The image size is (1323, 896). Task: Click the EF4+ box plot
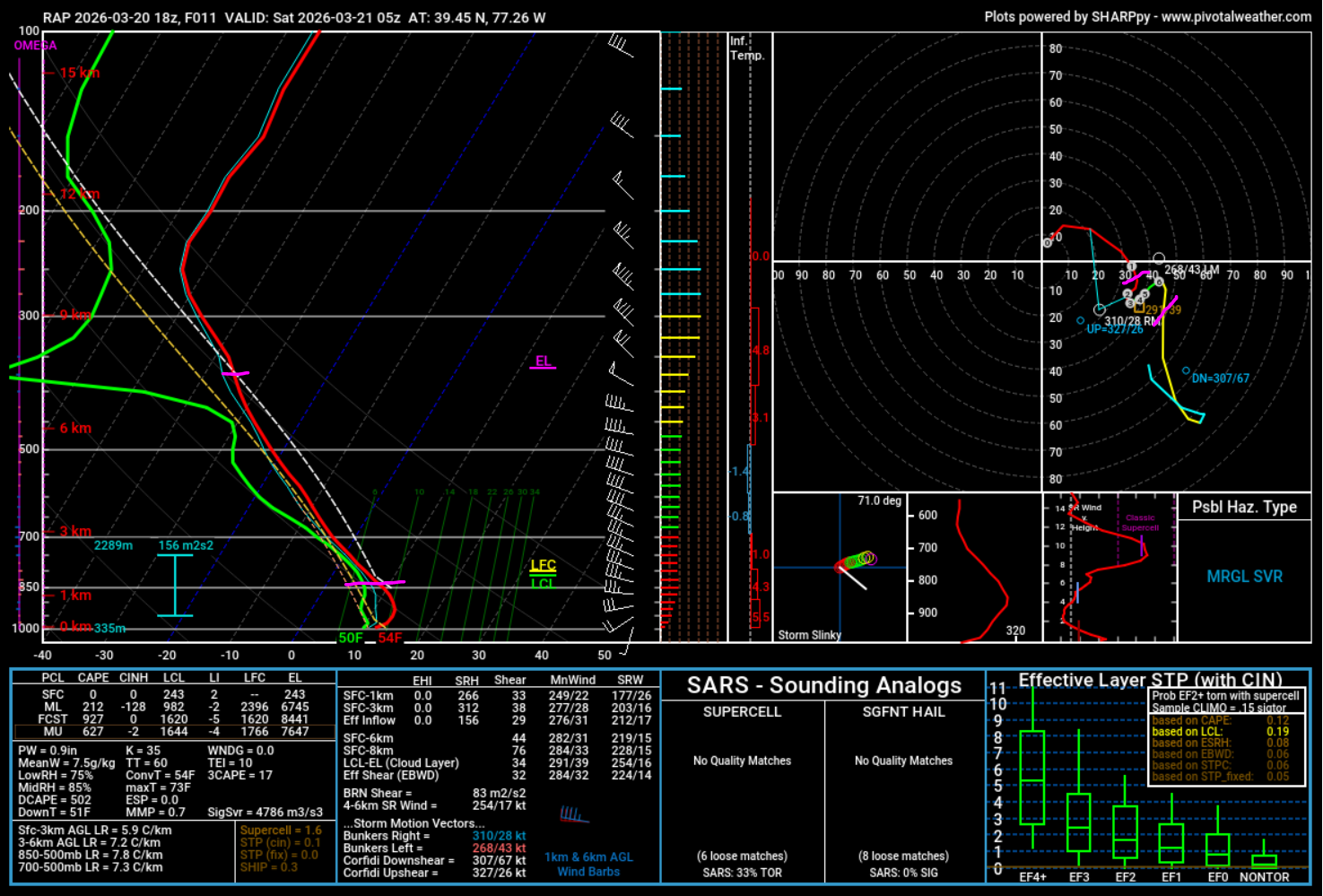(1032, 777)
